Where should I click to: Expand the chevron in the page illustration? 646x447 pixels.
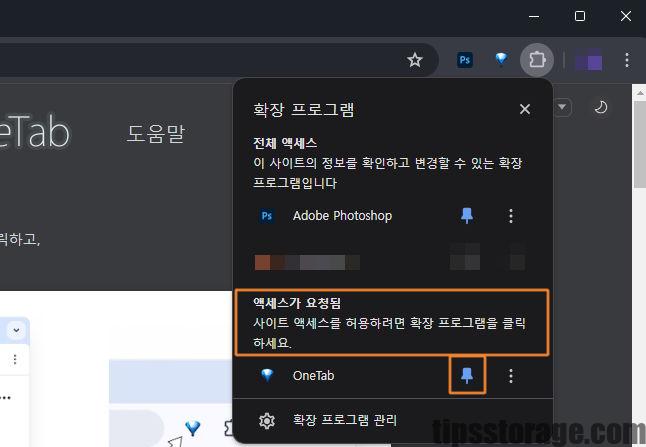16,330
